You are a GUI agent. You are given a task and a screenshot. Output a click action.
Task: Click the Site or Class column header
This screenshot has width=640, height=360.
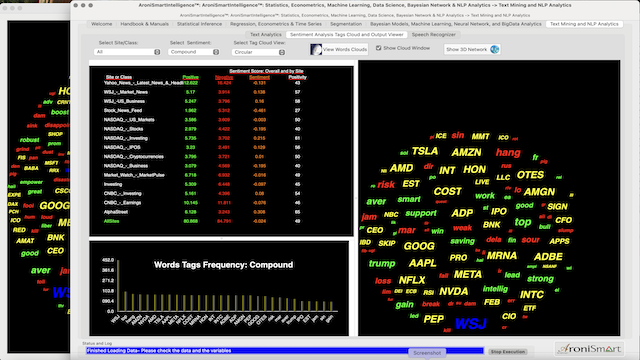[x=119, y=77]
